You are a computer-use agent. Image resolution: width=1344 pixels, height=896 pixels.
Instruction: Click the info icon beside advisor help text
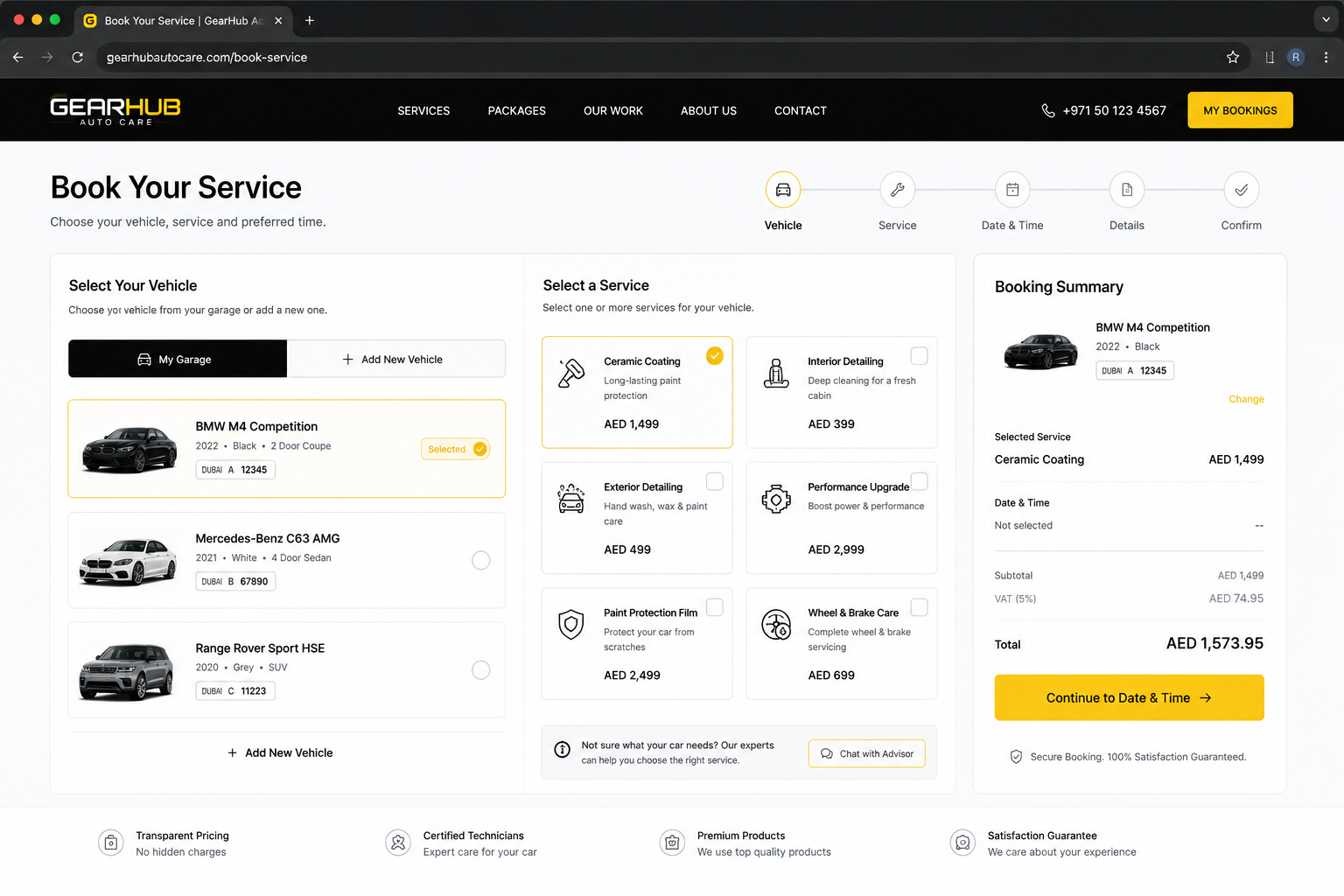coord(563,750)
